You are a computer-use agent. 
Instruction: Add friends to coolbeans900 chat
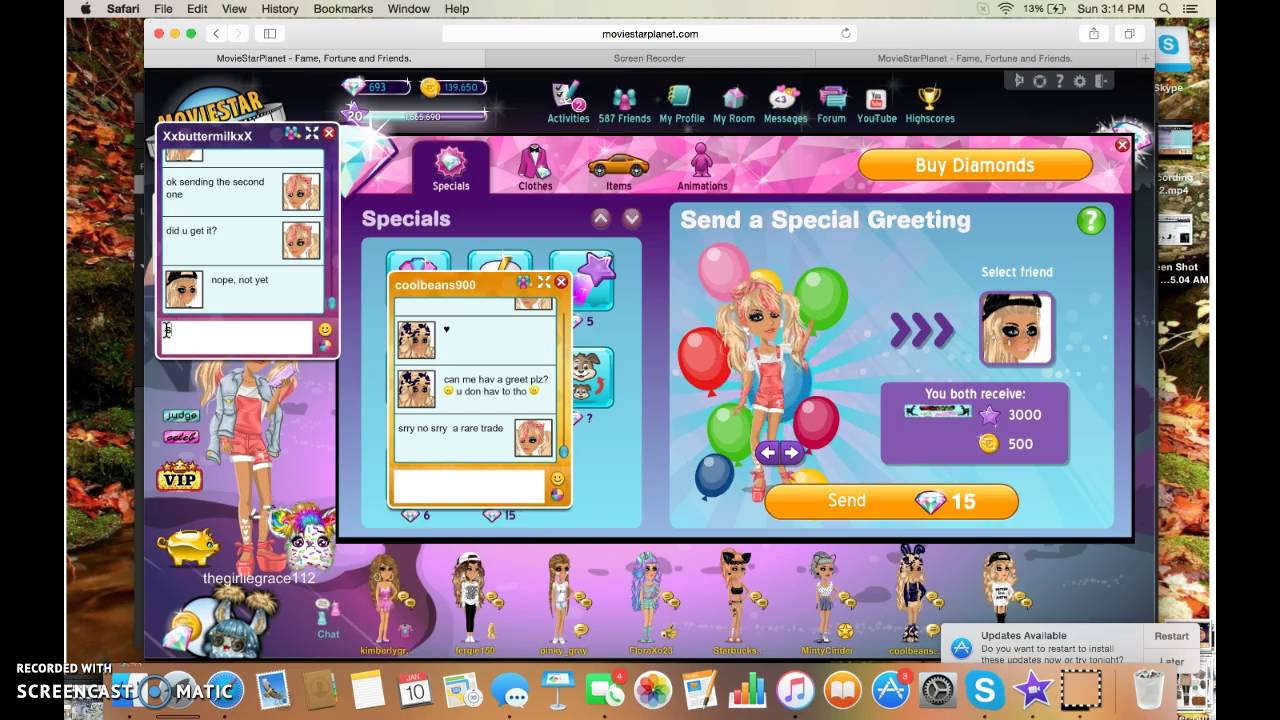(x=524, y=282)
